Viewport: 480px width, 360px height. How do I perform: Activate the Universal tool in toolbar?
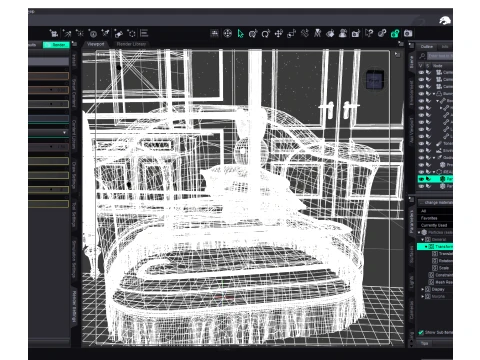coord(253,34)
